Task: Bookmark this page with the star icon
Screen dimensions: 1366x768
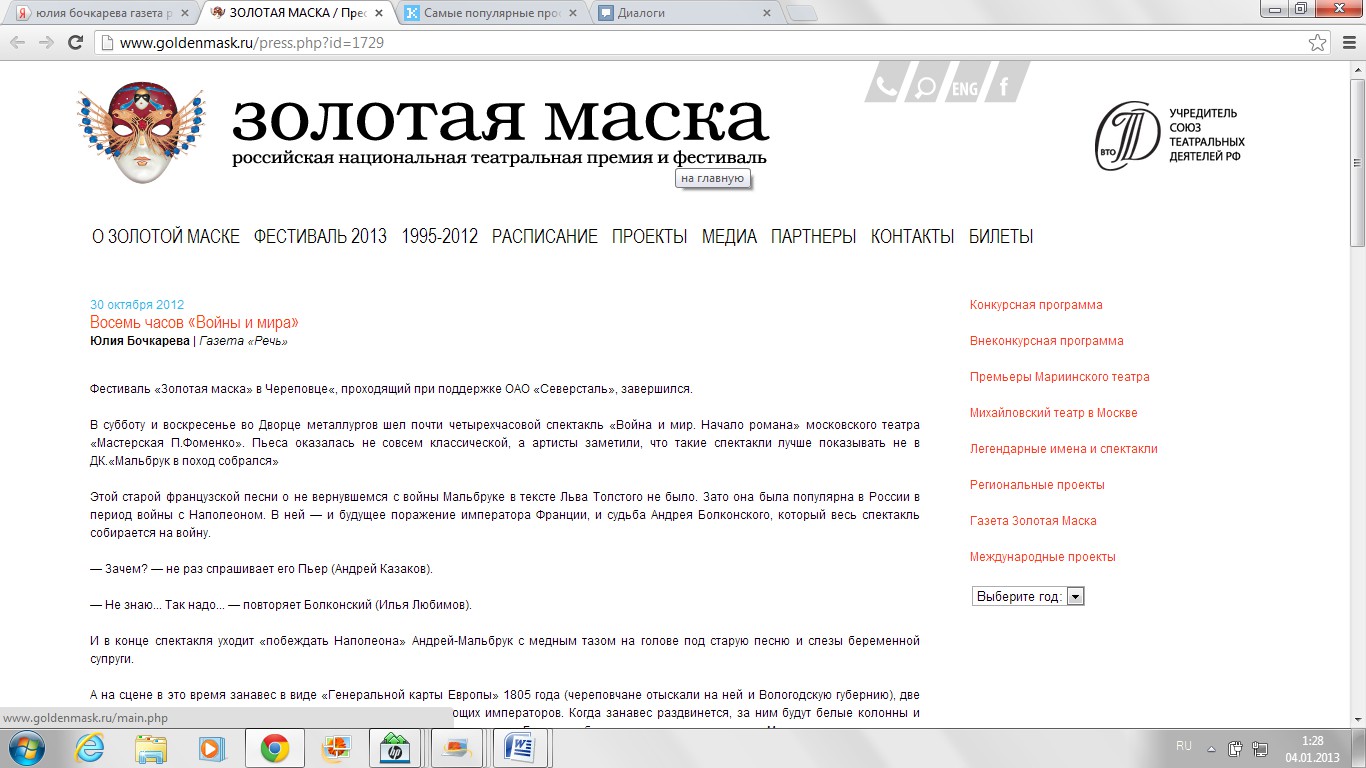Action: pyautogui.click(x=1318, y=43)
